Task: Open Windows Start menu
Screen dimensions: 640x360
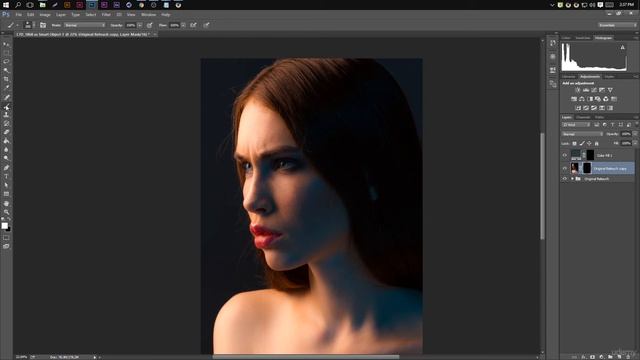Action: [x=6, y=5]
